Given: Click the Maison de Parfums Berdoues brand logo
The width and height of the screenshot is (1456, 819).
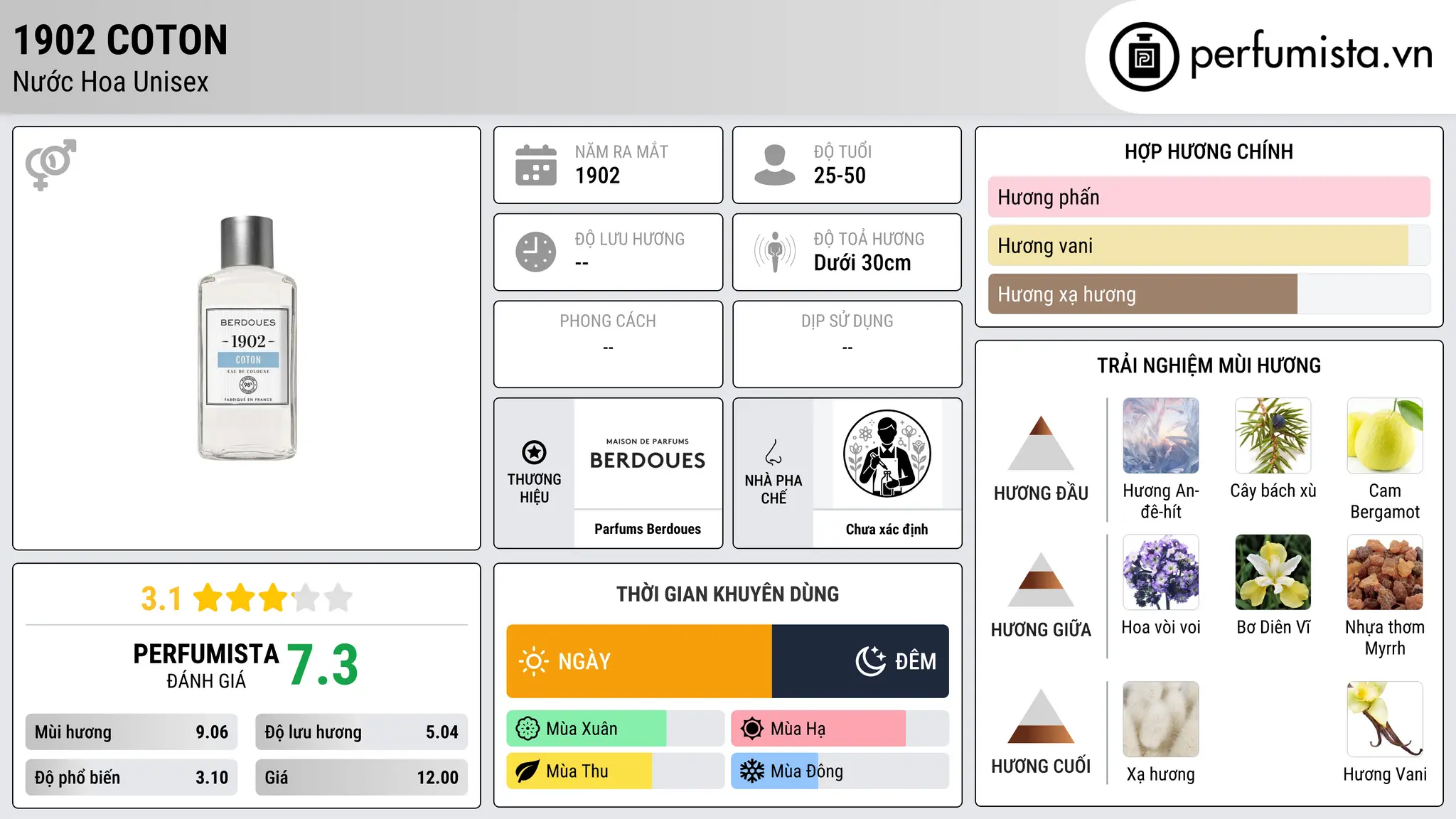Looking at the screenshot, I should tap(648, 454).
